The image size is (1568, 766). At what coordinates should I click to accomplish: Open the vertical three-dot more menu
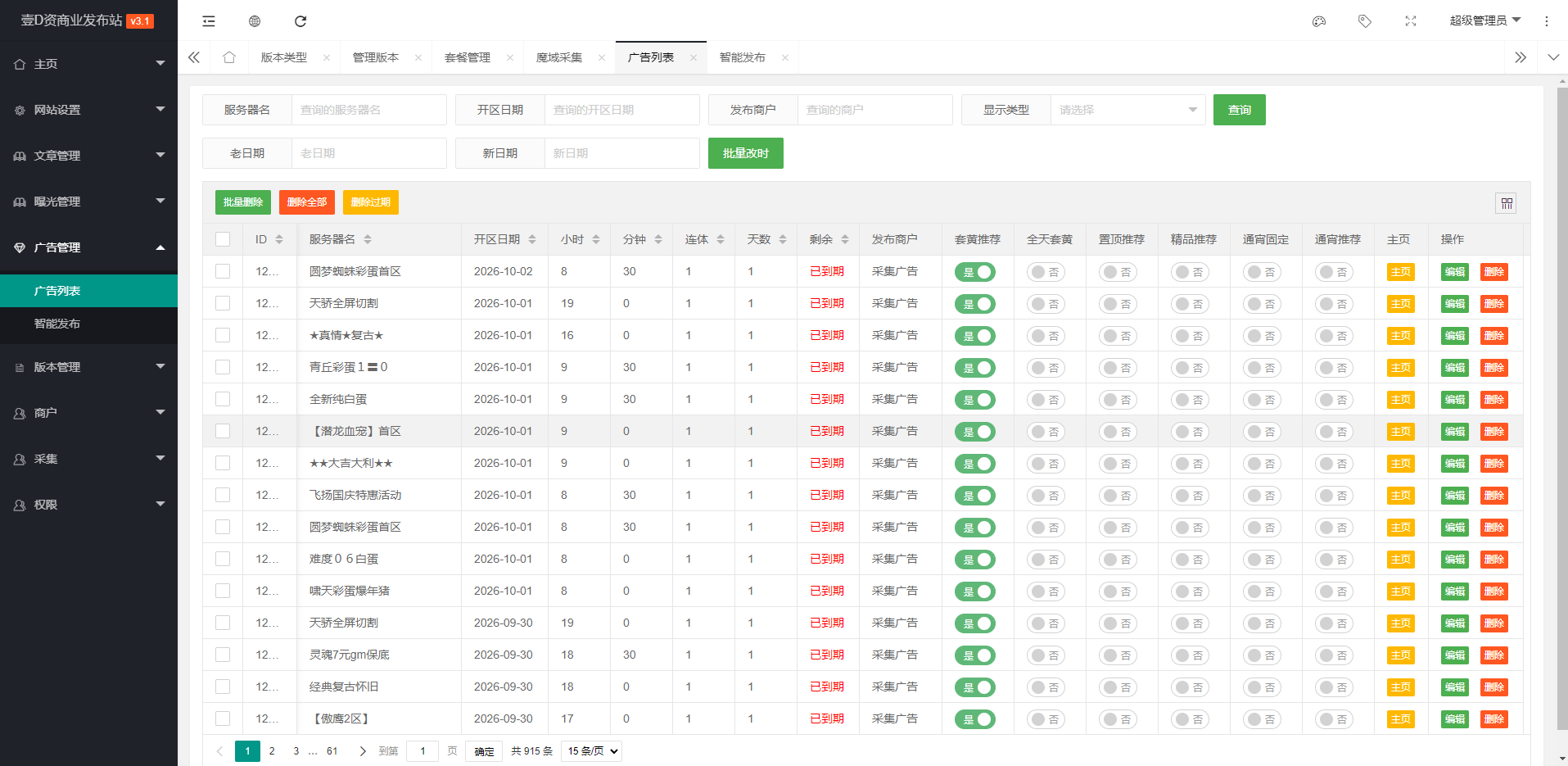[1547, 21]
